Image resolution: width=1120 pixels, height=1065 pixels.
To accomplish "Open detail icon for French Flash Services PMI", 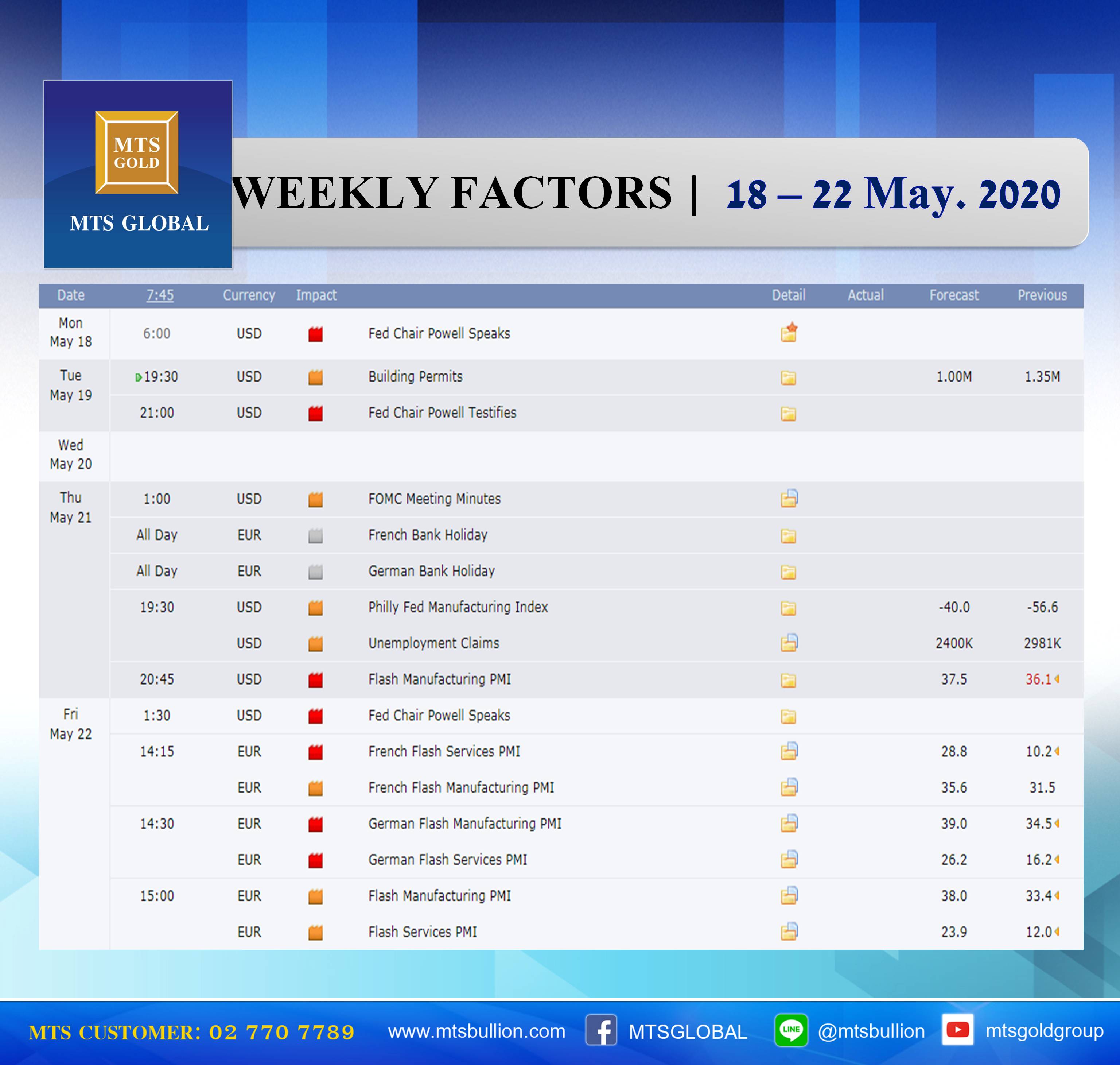I will point(789,751).
